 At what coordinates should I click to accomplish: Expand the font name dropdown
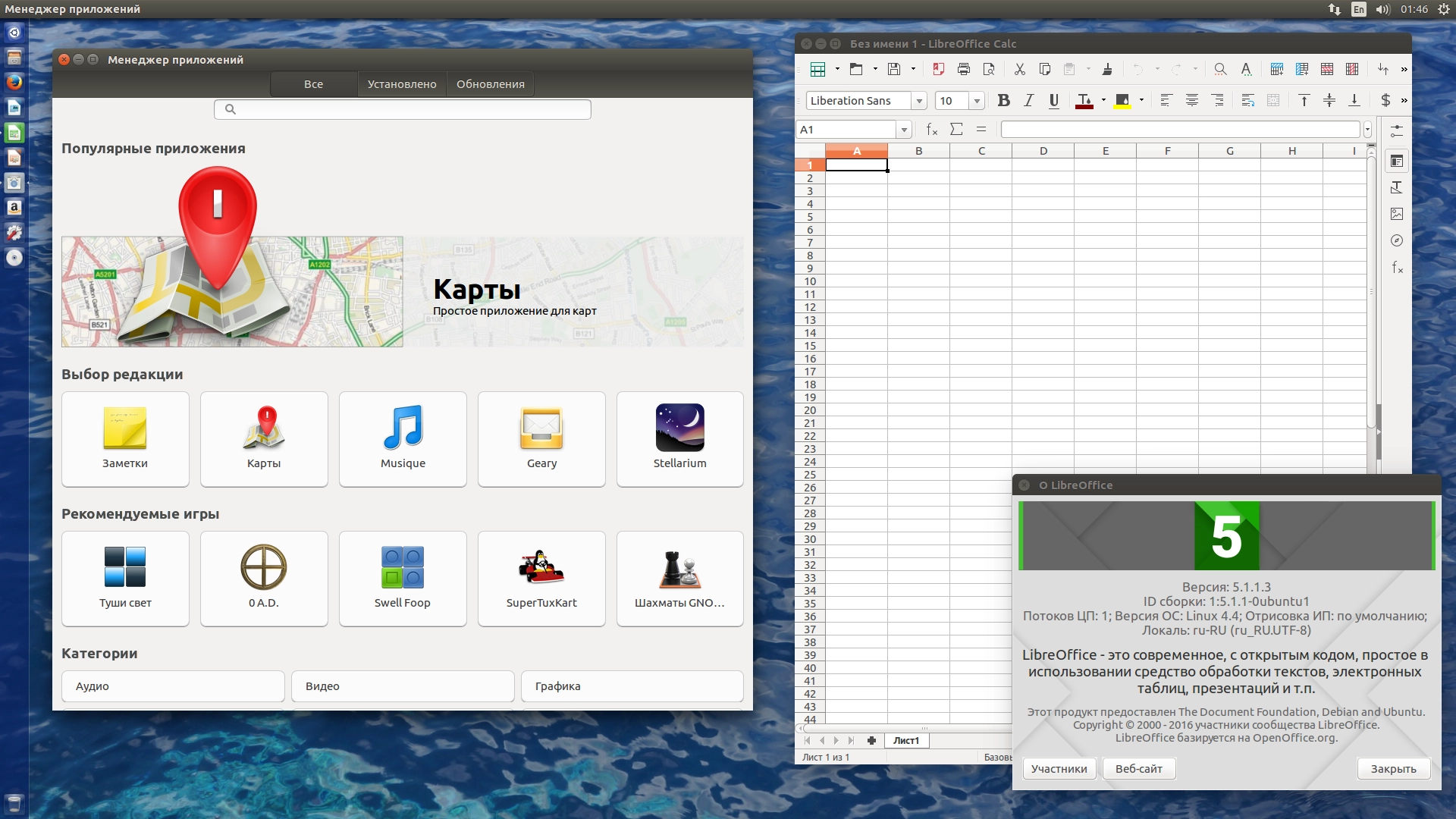tap(919, 101)
